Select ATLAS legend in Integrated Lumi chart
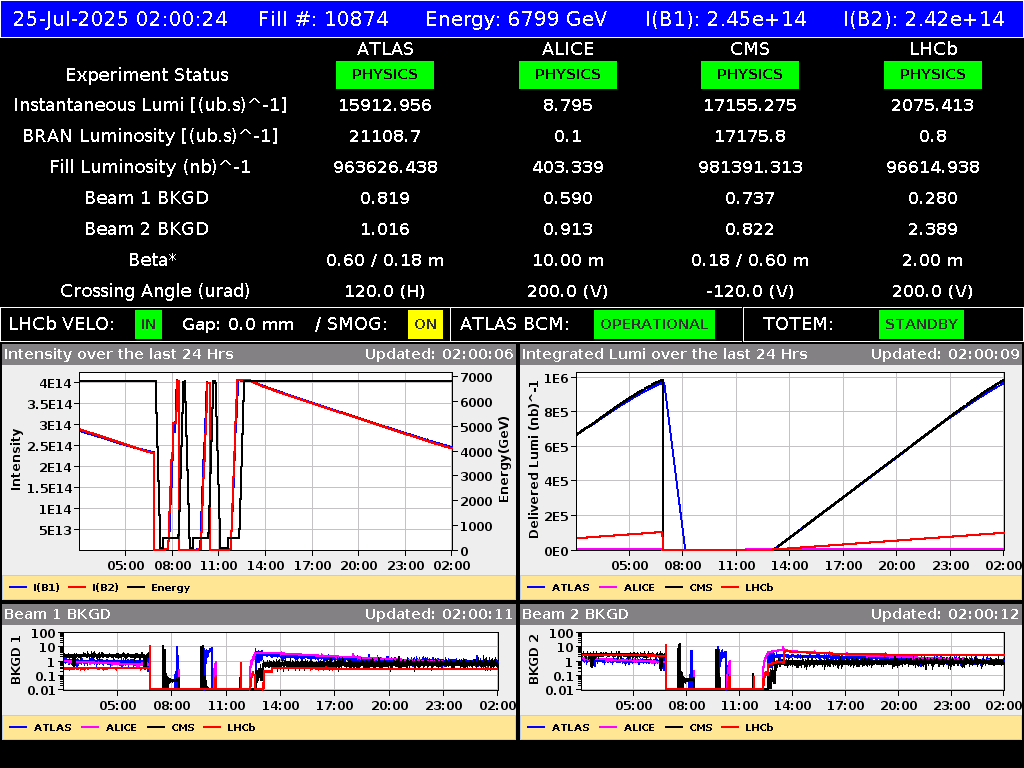Viewport: 1024px width, 768px height. tap(558, 587)
